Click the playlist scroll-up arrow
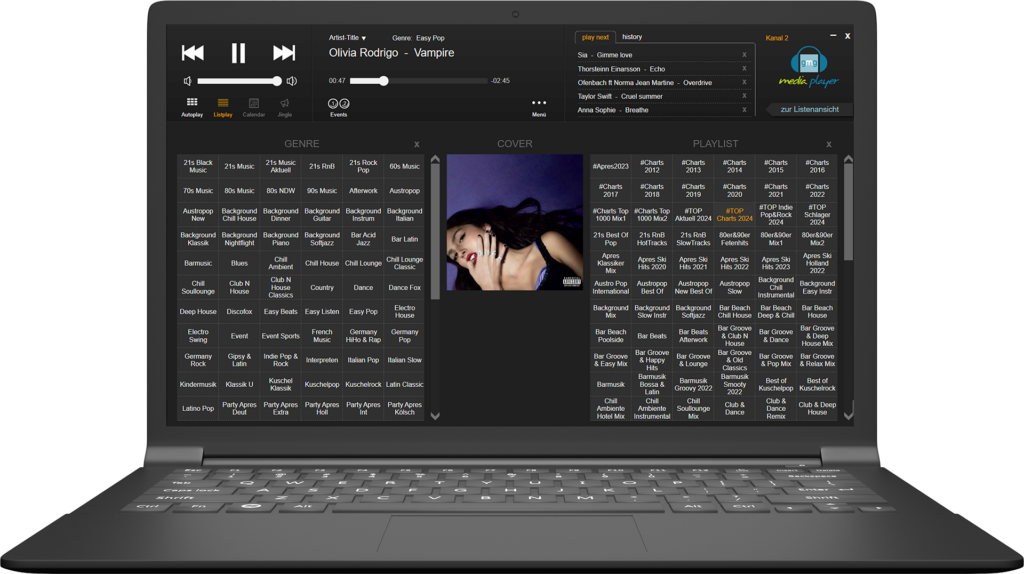This screenshot has width=1024, height=574. tap(848, 159)
